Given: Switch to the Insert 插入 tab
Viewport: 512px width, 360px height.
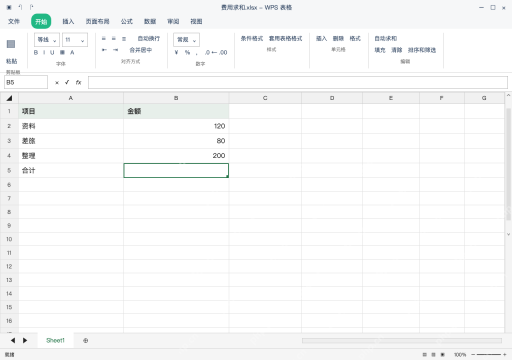Looking at the screenshot, I should [68, 21].
